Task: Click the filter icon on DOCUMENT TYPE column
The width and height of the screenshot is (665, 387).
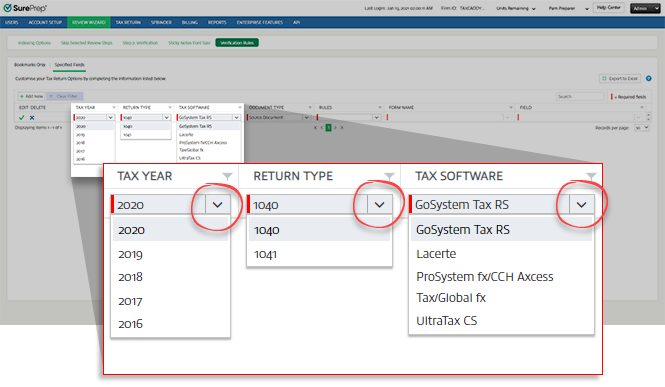Action: pyautogui.click(x=310, y=107)
